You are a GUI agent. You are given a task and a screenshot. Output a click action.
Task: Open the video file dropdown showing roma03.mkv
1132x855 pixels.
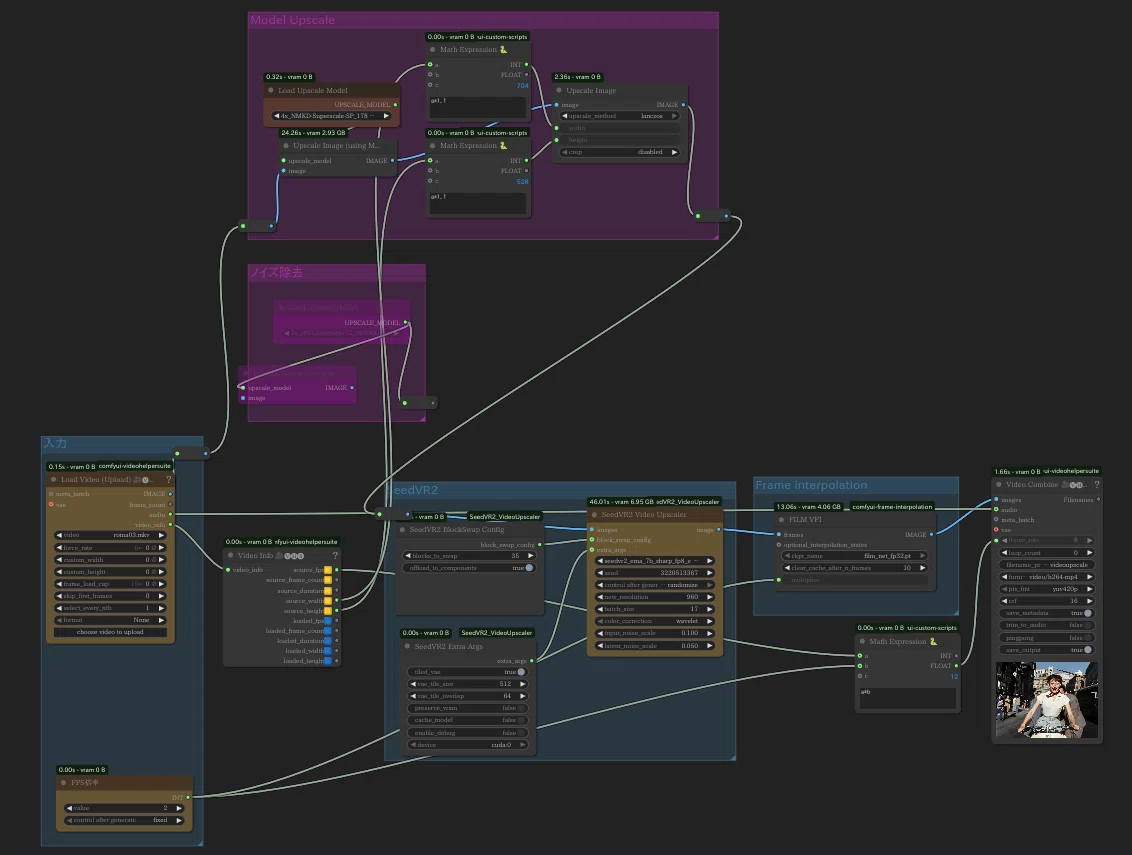pos(110,535)
